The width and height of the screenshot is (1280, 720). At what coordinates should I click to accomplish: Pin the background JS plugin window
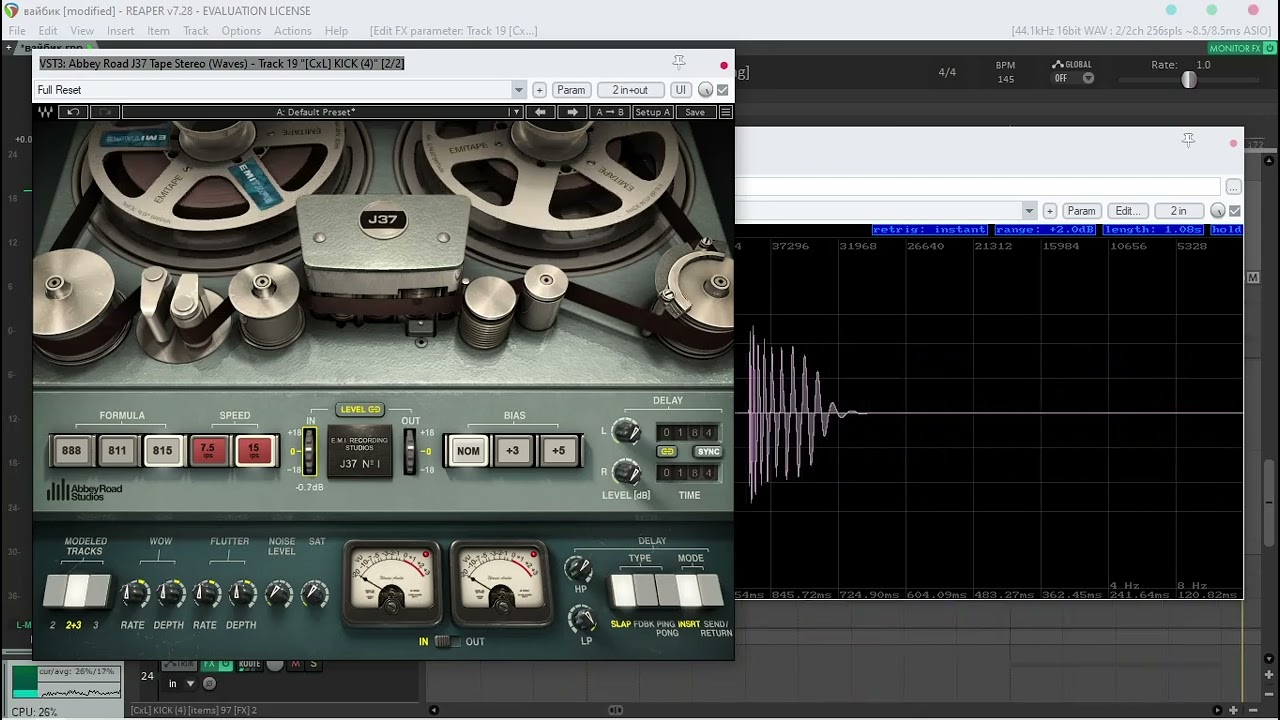(1188, 141)
